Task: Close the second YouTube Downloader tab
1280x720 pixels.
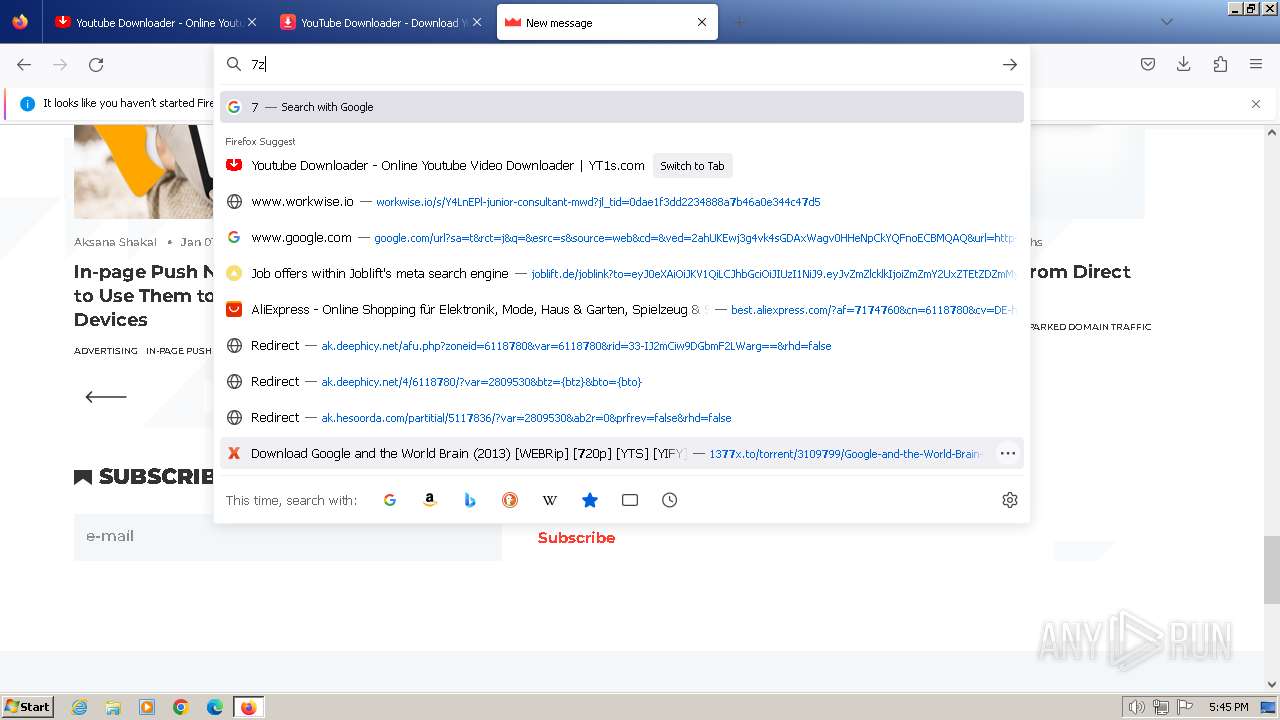Action: (476, 22)
